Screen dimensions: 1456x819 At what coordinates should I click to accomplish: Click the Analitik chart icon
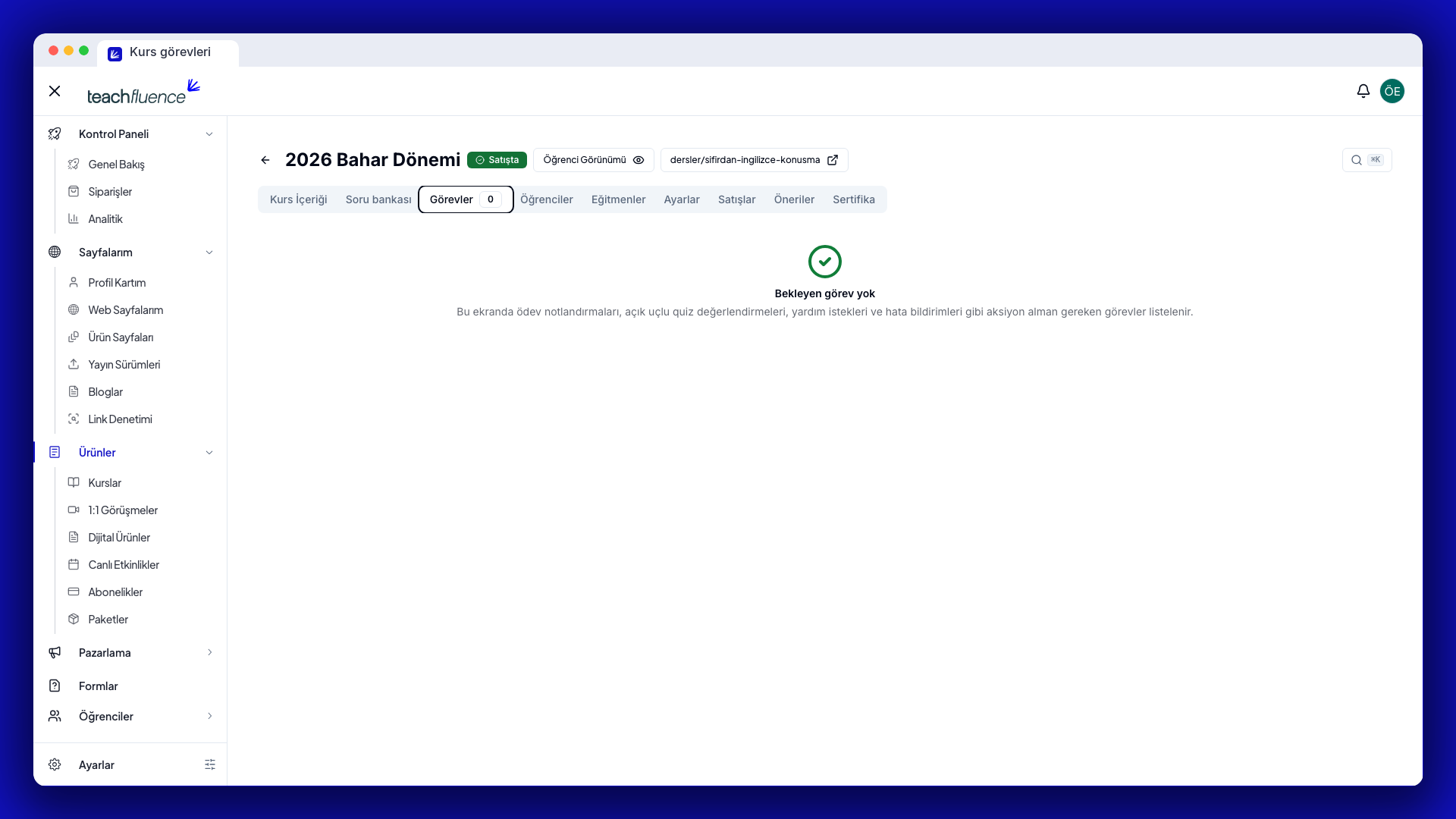(x=74, y=218)
